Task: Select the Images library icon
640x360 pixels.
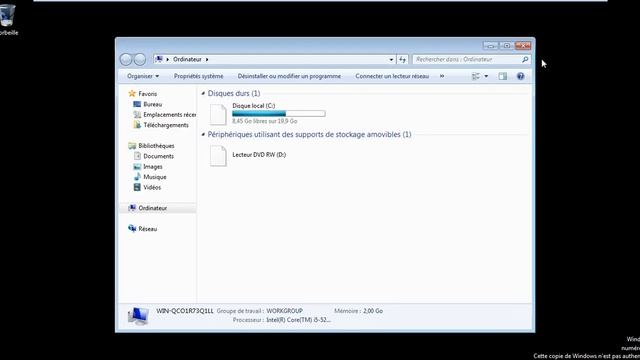Action: pos(137,167)
